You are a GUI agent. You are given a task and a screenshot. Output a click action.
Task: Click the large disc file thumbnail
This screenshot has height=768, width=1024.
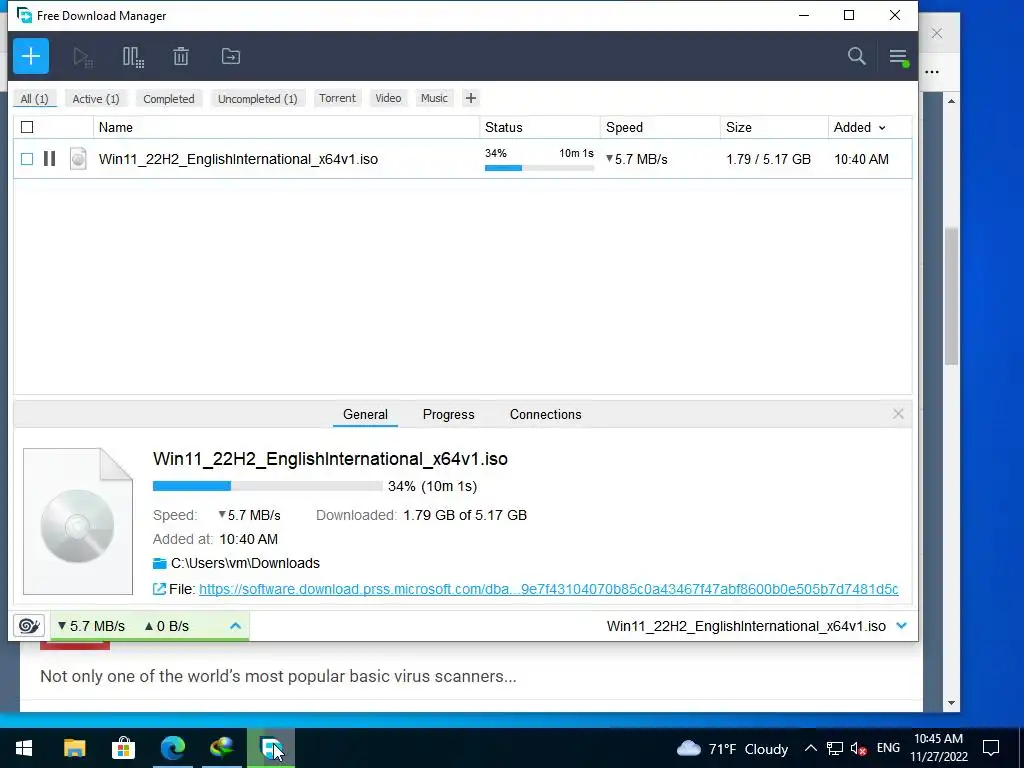pyautogui.click(x=78, y=521)
